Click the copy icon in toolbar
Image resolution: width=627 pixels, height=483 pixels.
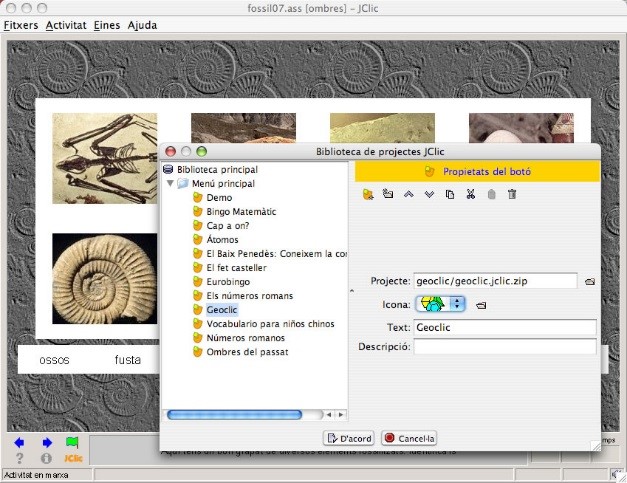point(450,194)
